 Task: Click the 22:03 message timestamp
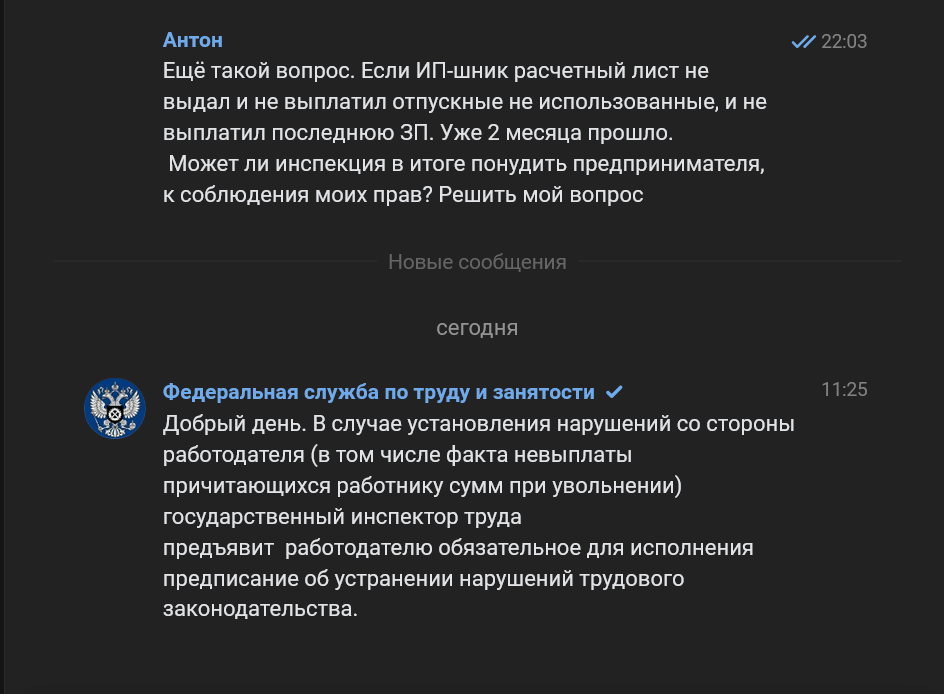click(844, 42)
